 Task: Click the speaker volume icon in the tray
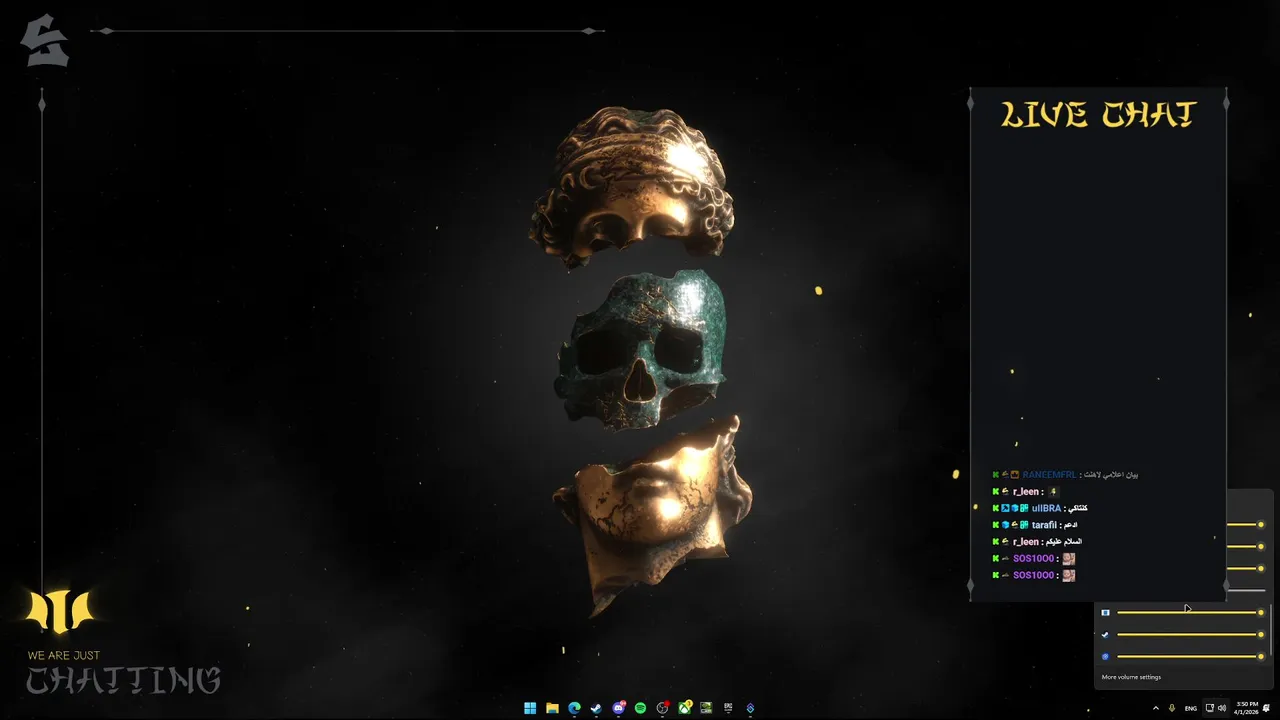coord(1222,708)
